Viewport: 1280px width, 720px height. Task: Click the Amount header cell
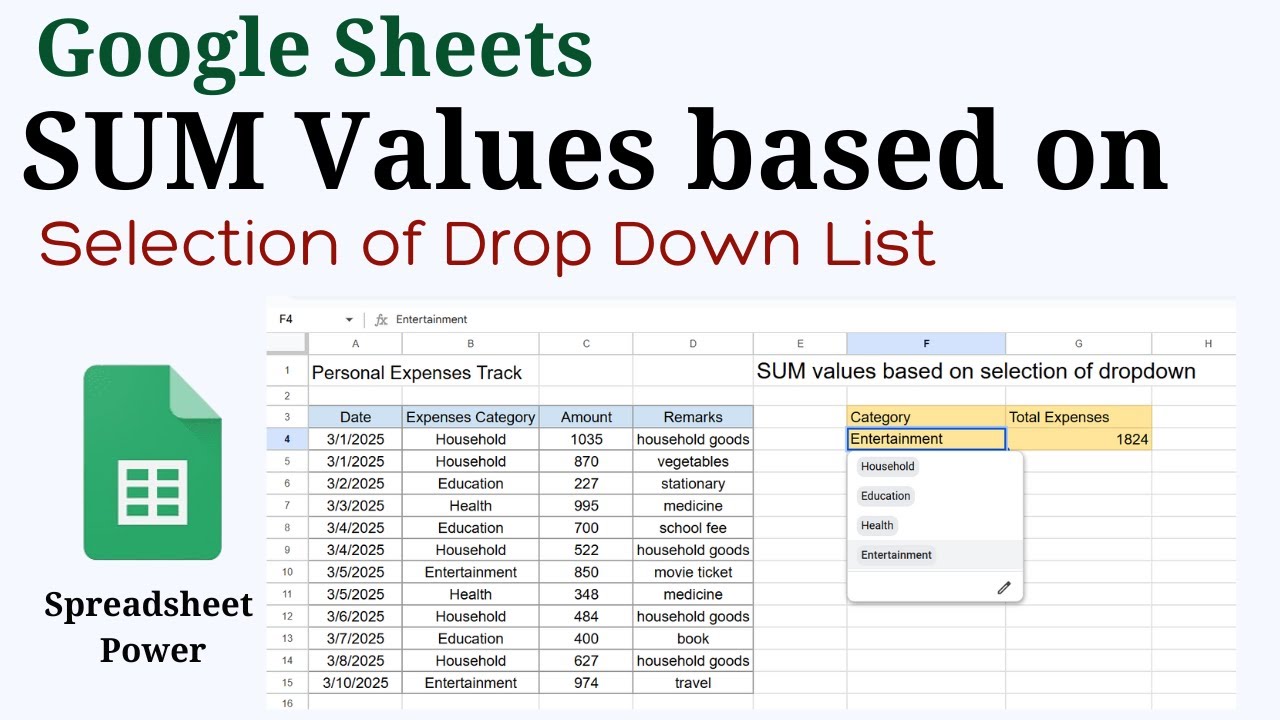coord(586,417)
